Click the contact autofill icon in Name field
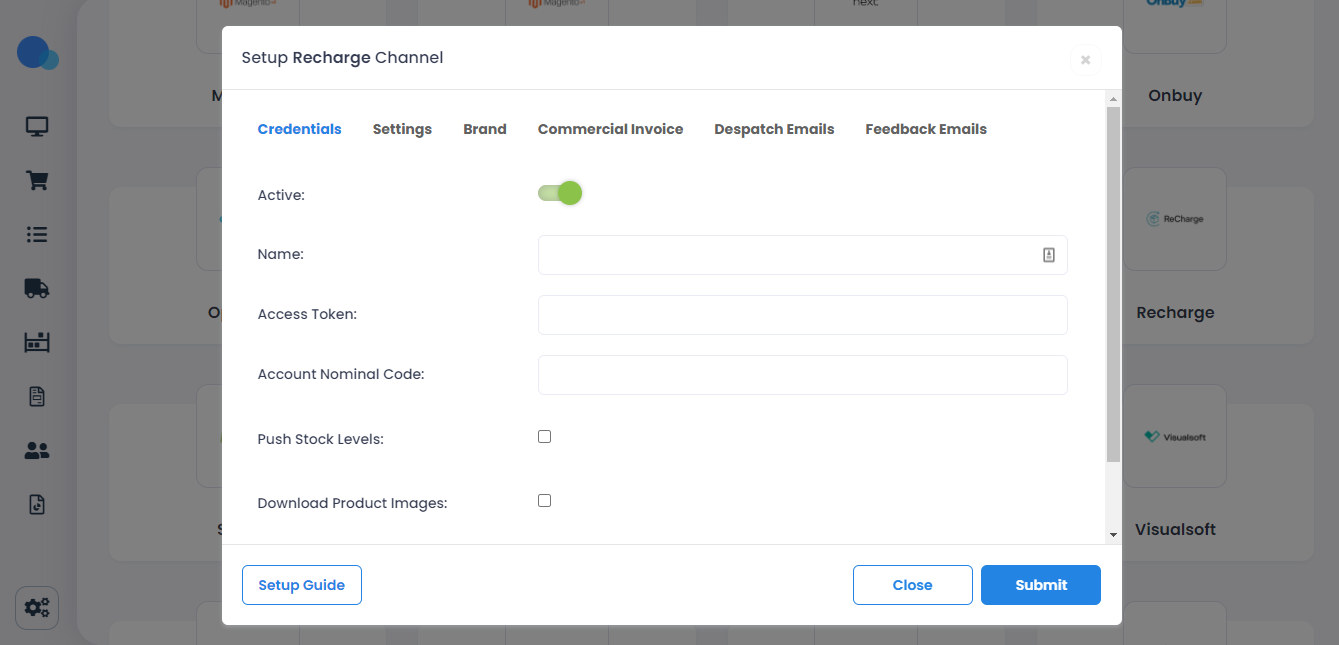The width and height of the screenshot is (1339, 645). 1049,255
